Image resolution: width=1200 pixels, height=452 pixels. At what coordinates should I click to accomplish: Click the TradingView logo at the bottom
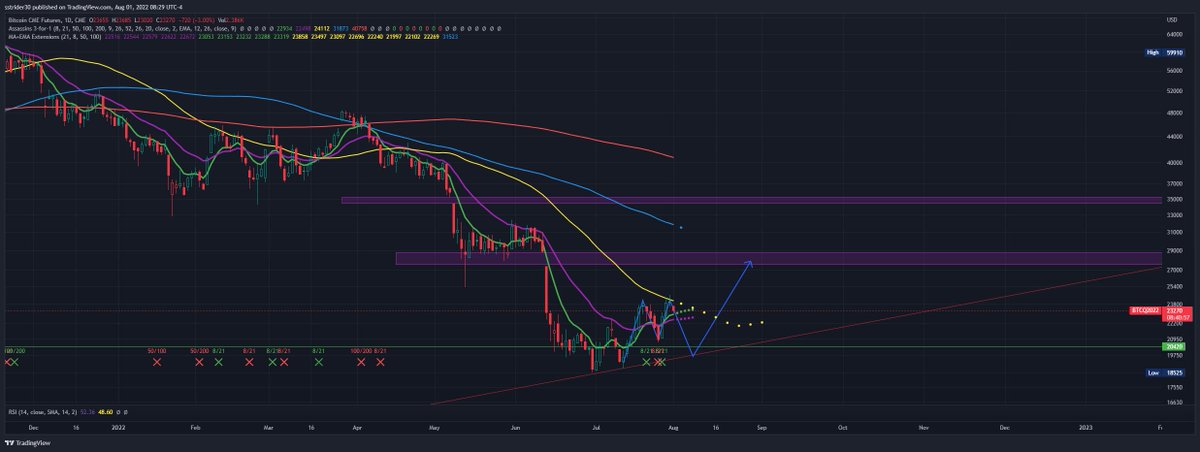pos(27,442)
